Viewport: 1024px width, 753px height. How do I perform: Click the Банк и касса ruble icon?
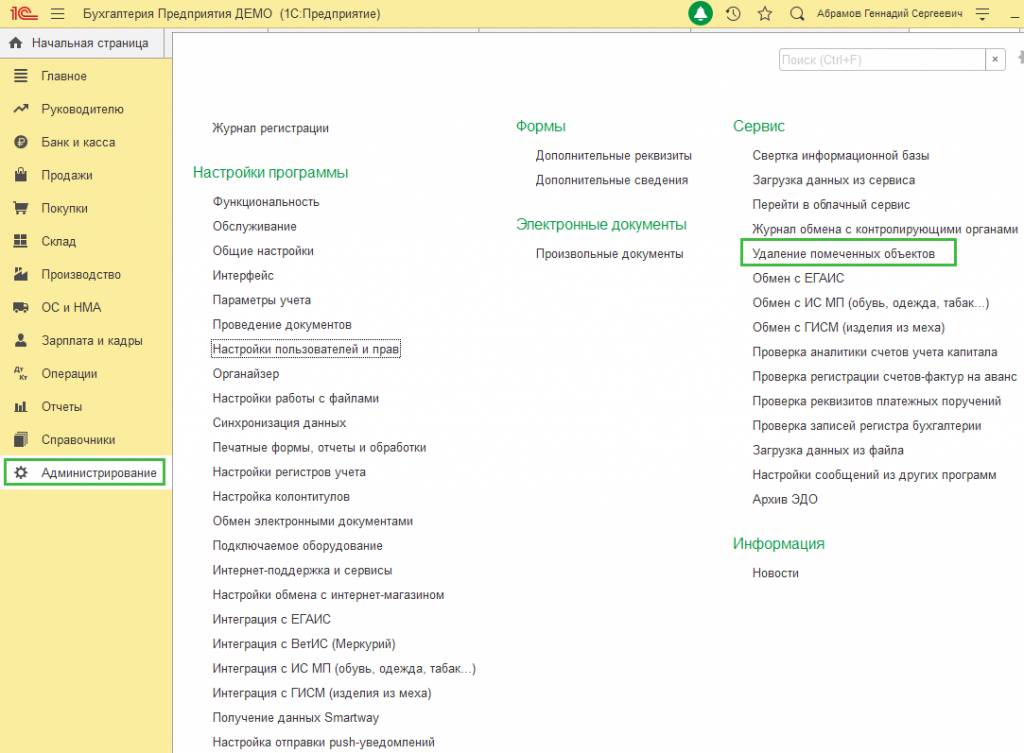coord(21,142)
